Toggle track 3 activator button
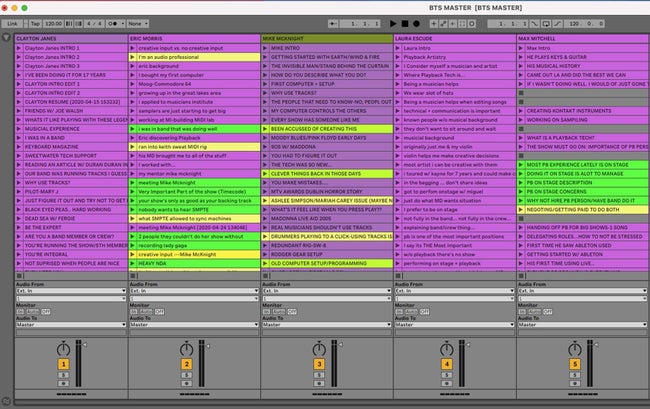Viewport: 650px width, 409px height. pos(319,364)
